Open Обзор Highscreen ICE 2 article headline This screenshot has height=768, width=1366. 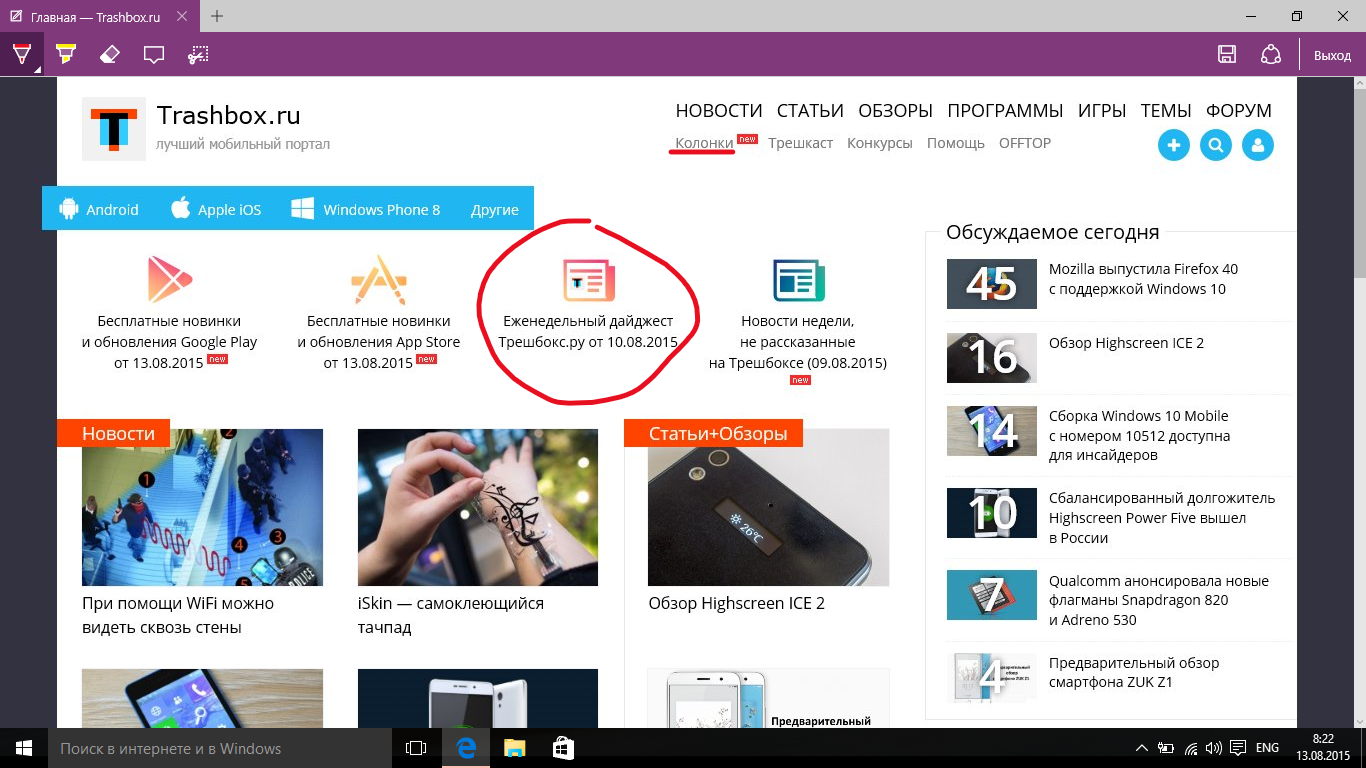click(x=736, y=603)
